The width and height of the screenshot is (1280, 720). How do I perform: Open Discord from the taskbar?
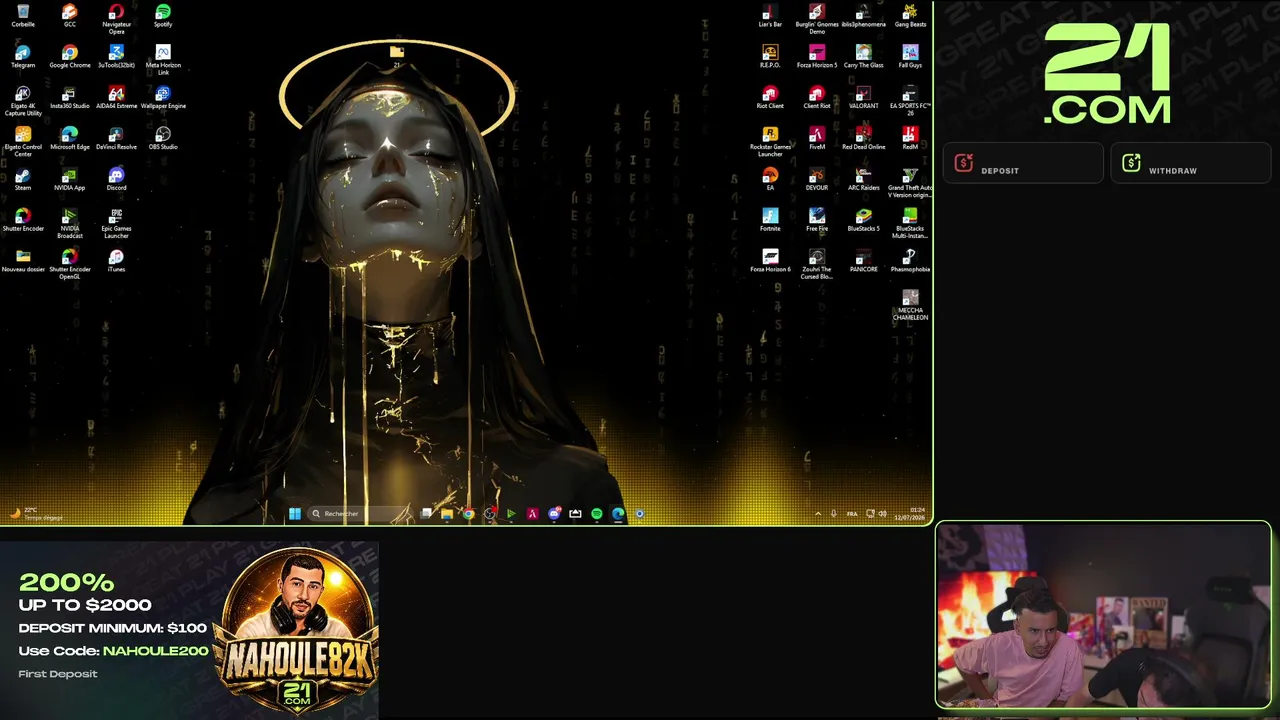click(x=554, y=514)
